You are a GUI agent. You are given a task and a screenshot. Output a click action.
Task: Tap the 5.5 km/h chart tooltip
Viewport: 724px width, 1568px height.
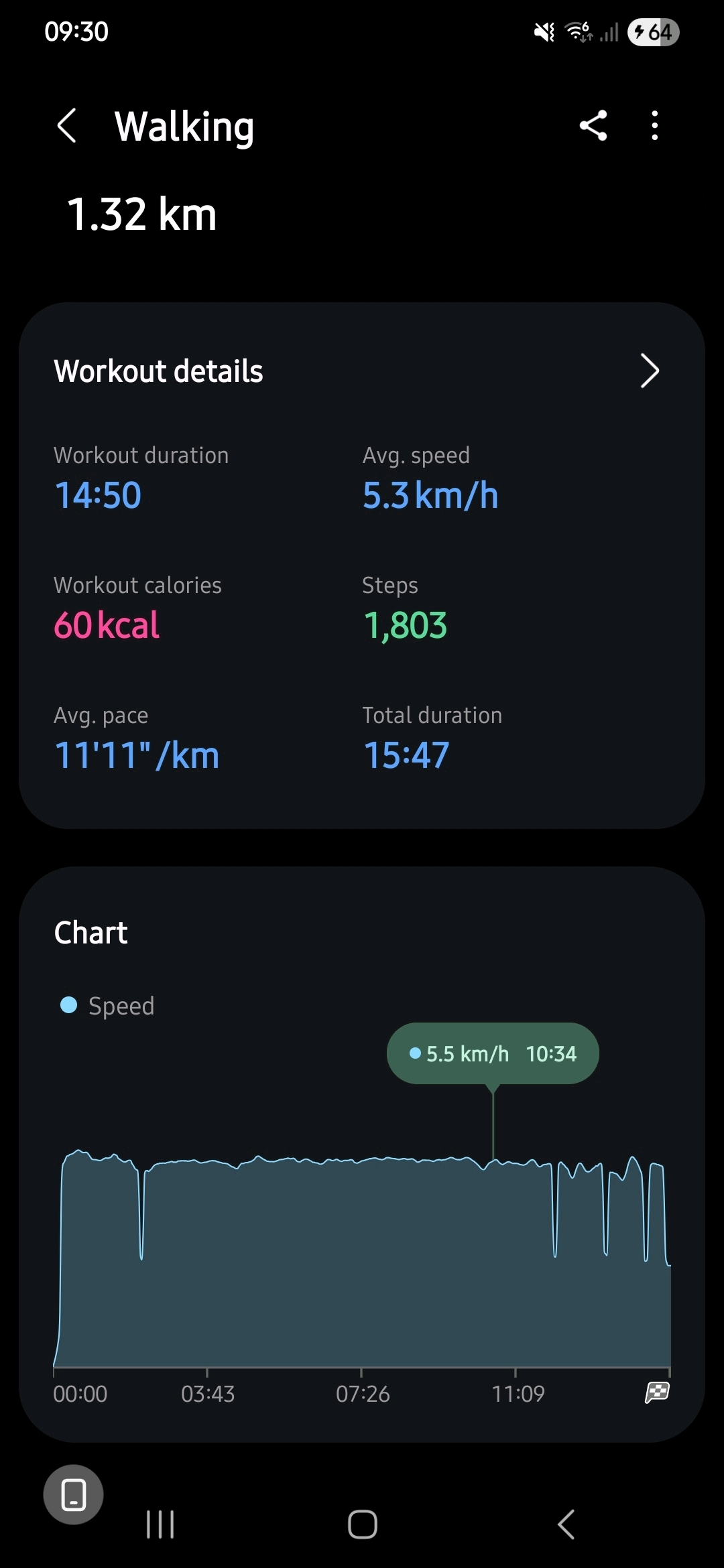click(x=493, y=1053)
